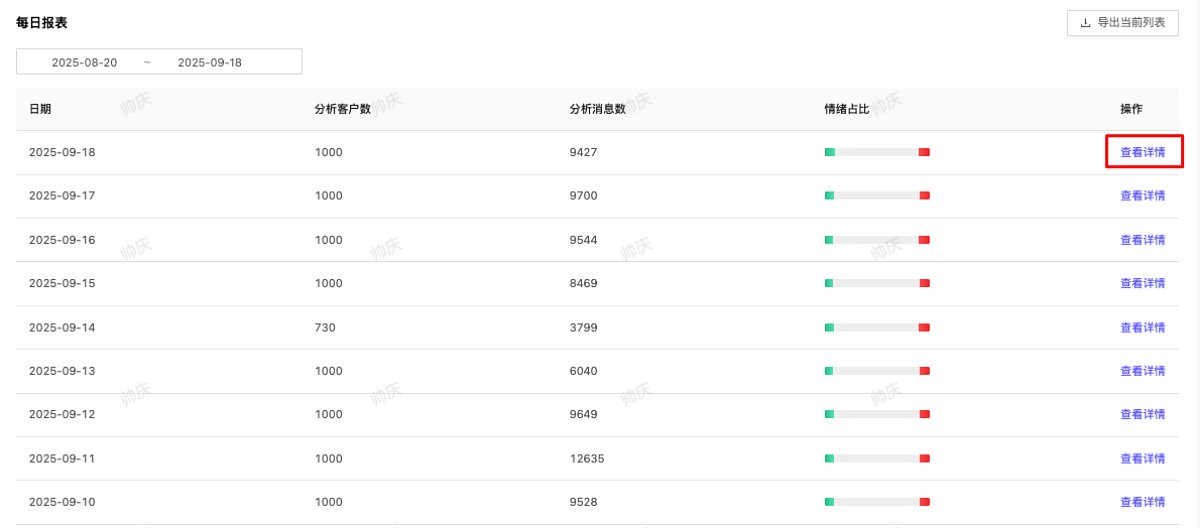Open 查看详情 for the 2025-09-11 row

tap(1142, 459)
